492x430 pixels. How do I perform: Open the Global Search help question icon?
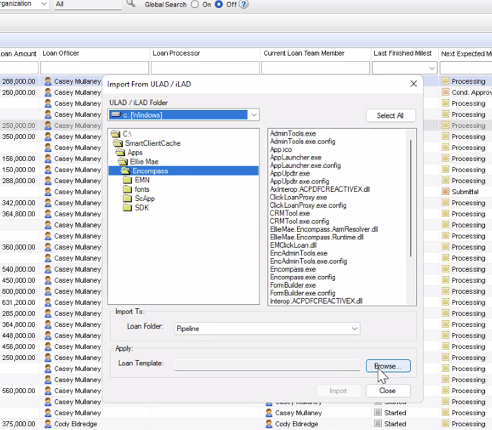pos(244,4)
